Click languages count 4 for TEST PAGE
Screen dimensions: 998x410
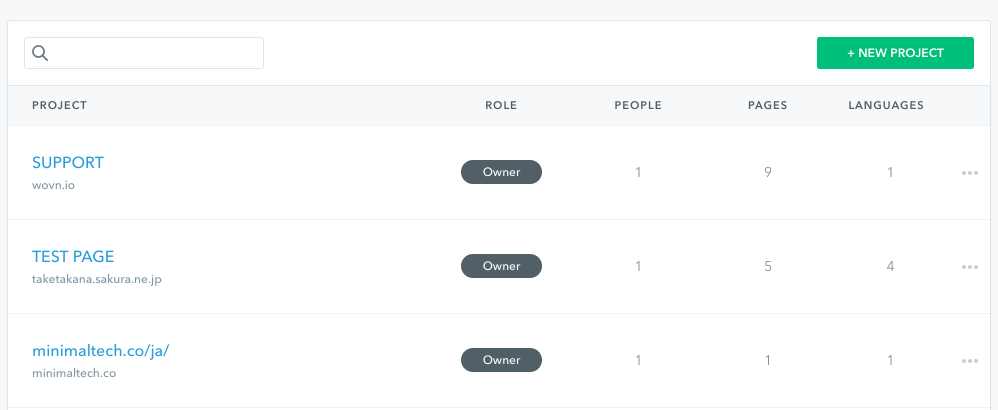pyautogui.click(x=890, y=266)
